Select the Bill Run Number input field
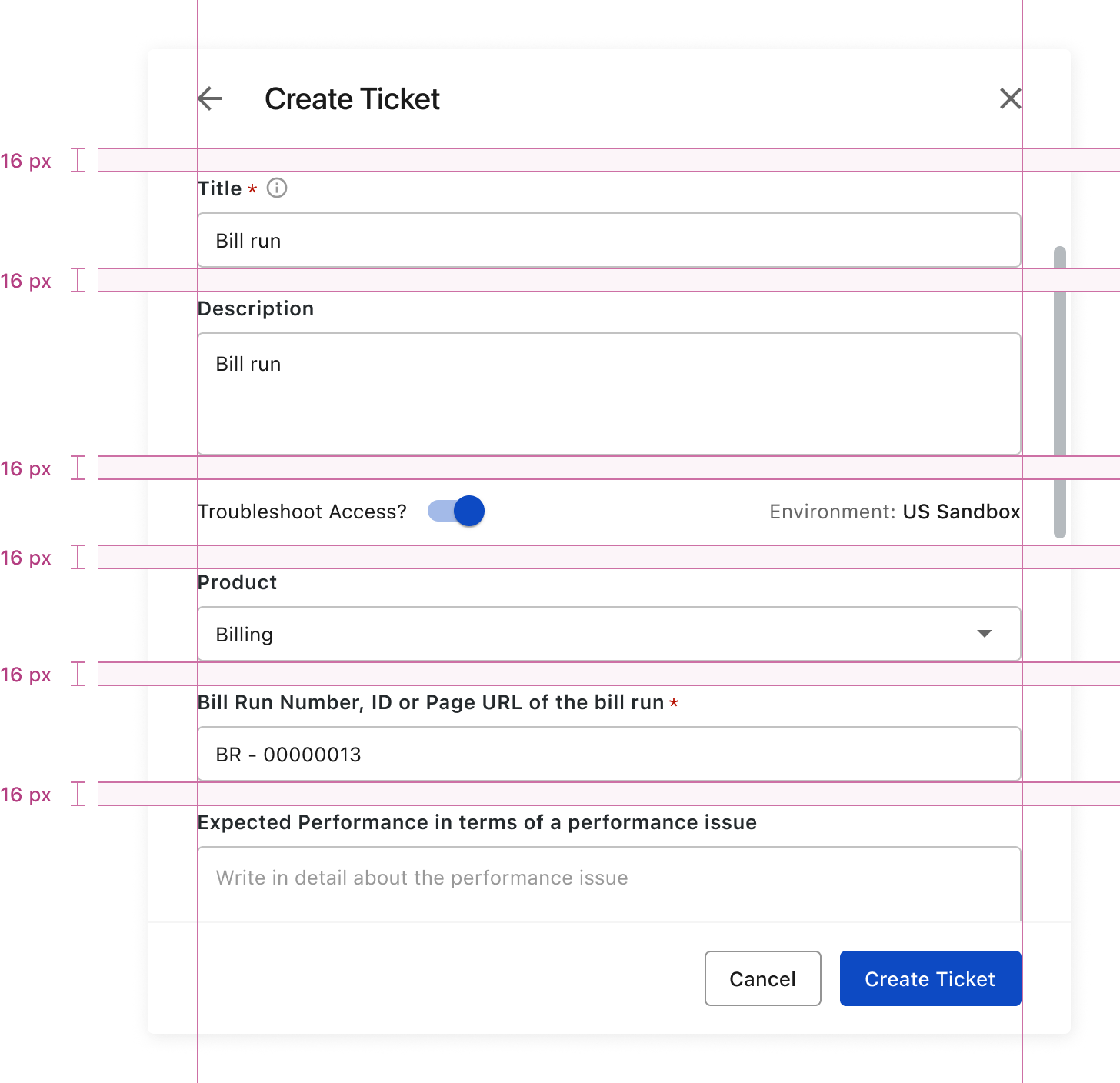 coord(608,755)
